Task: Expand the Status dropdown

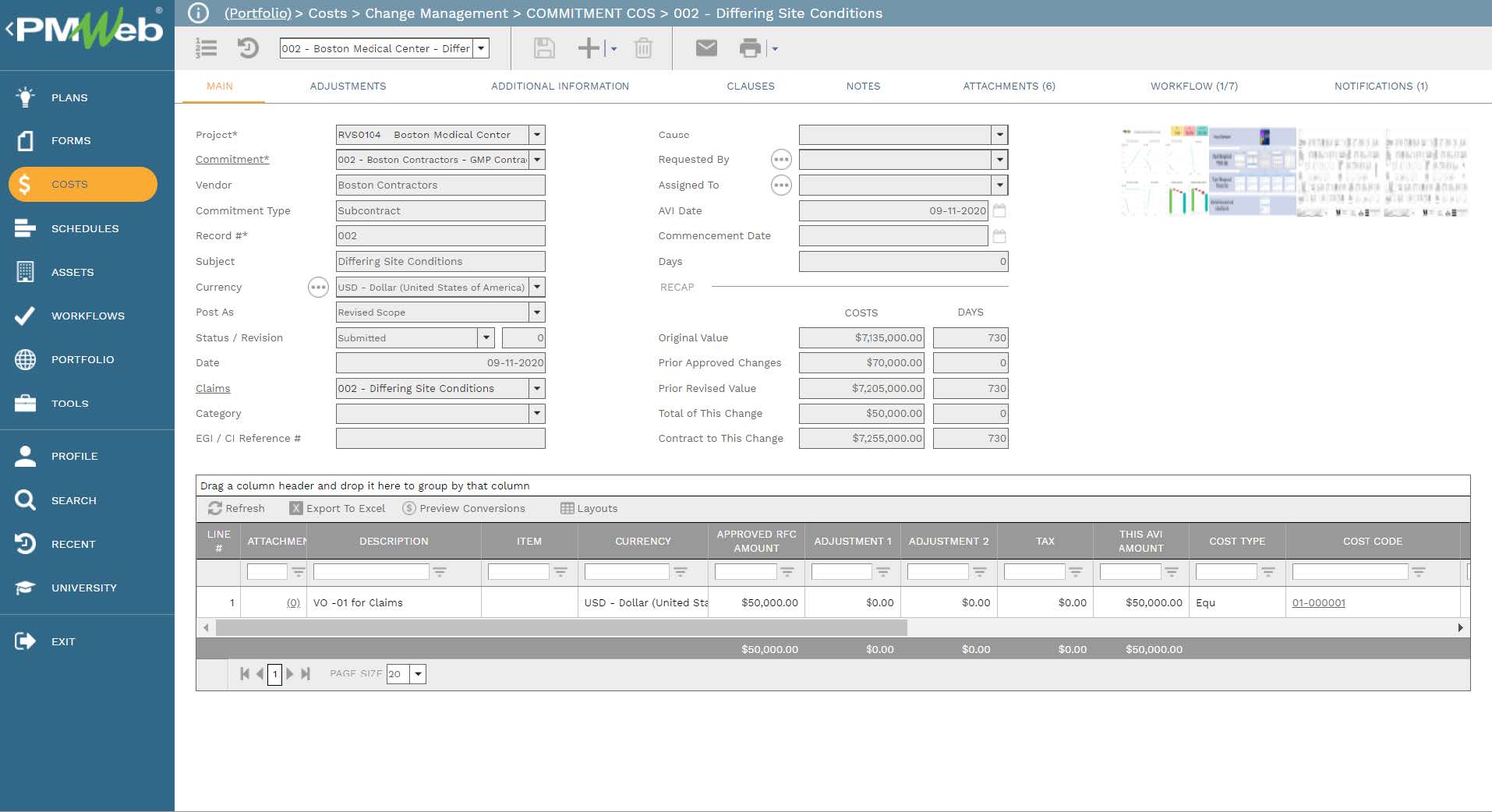Action: (x=486, y=337)
